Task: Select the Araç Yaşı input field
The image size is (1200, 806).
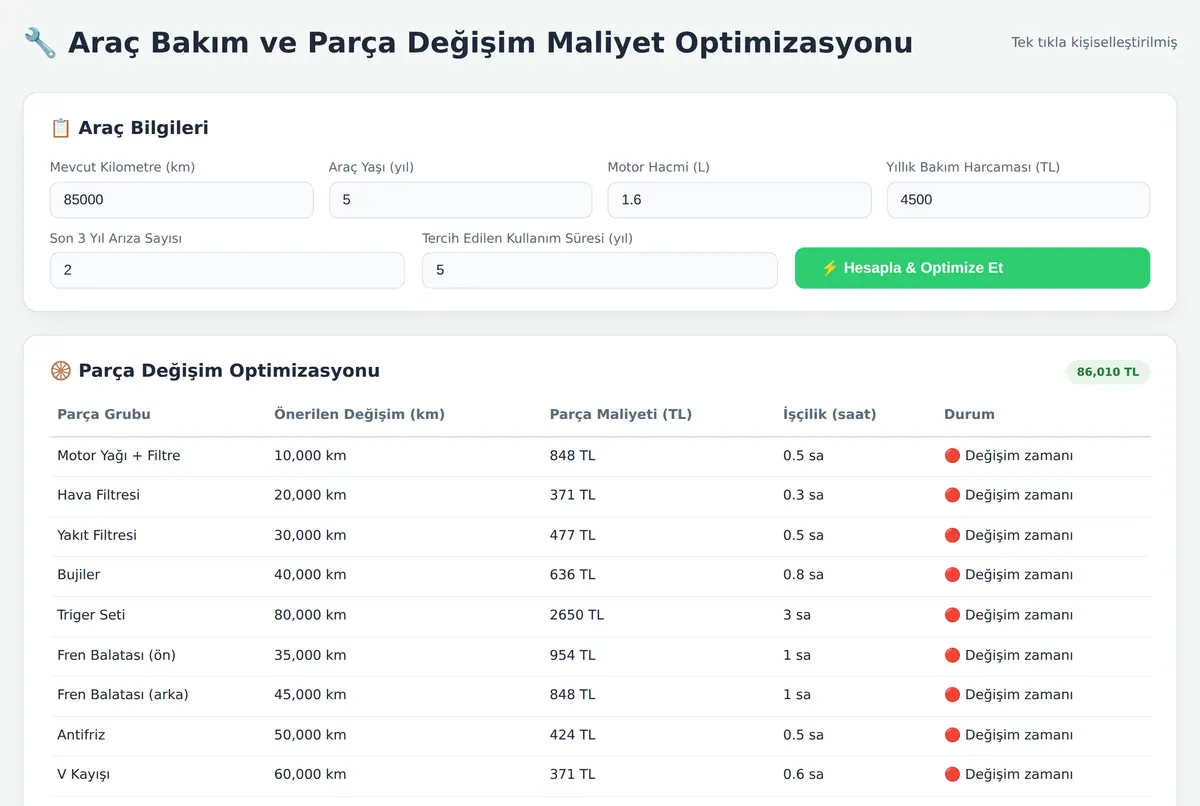Action: coord(460,200)
